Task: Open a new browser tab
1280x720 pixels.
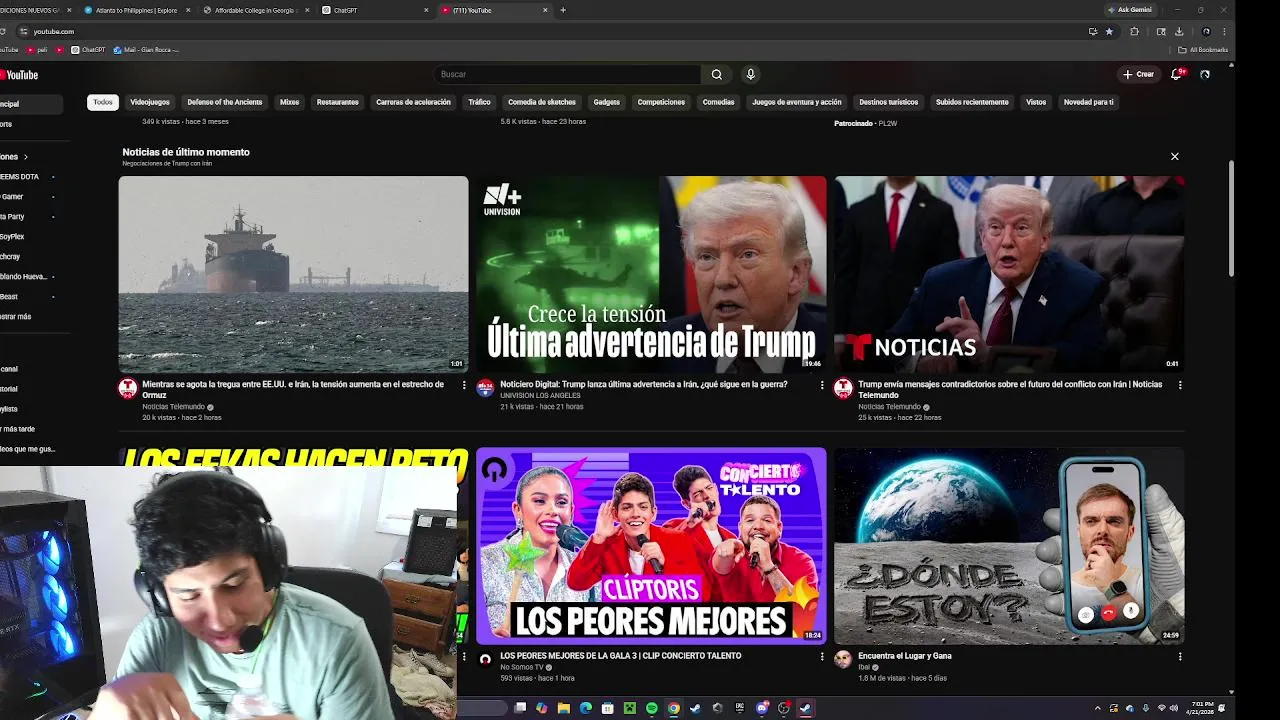Action: [x=563, y=10]
